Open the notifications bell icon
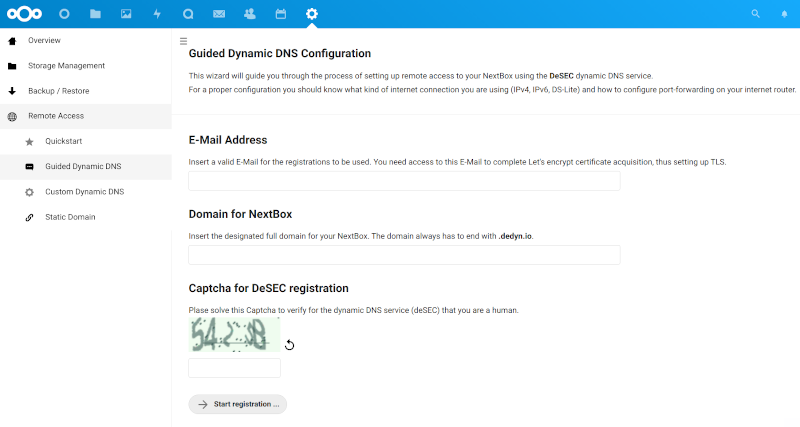The width and height of the screenshot is (800, 427). click(784, 14)
